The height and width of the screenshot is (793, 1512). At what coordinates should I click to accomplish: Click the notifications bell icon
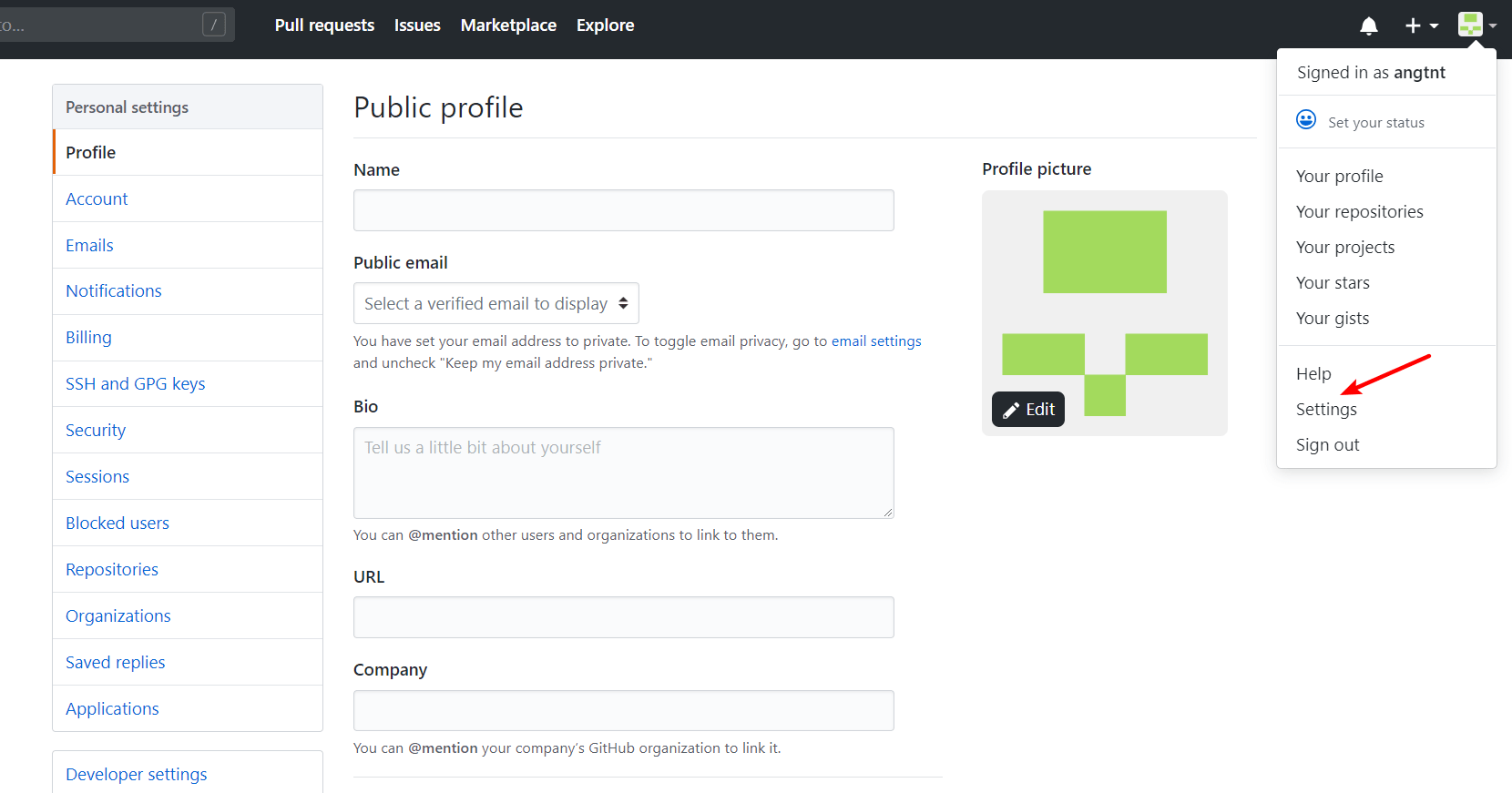point(1368,26)
